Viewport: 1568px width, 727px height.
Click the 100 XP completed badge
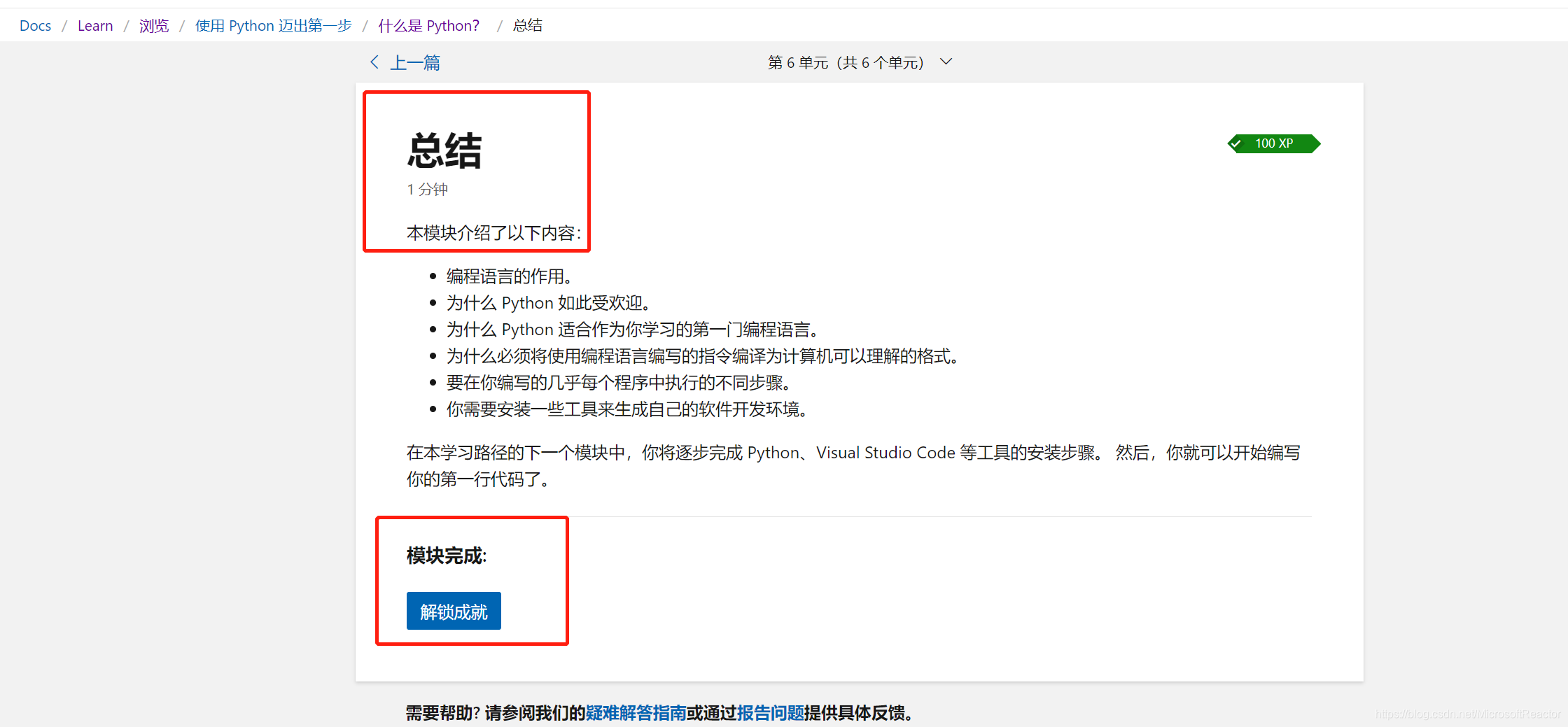(x=1274, y=143)
